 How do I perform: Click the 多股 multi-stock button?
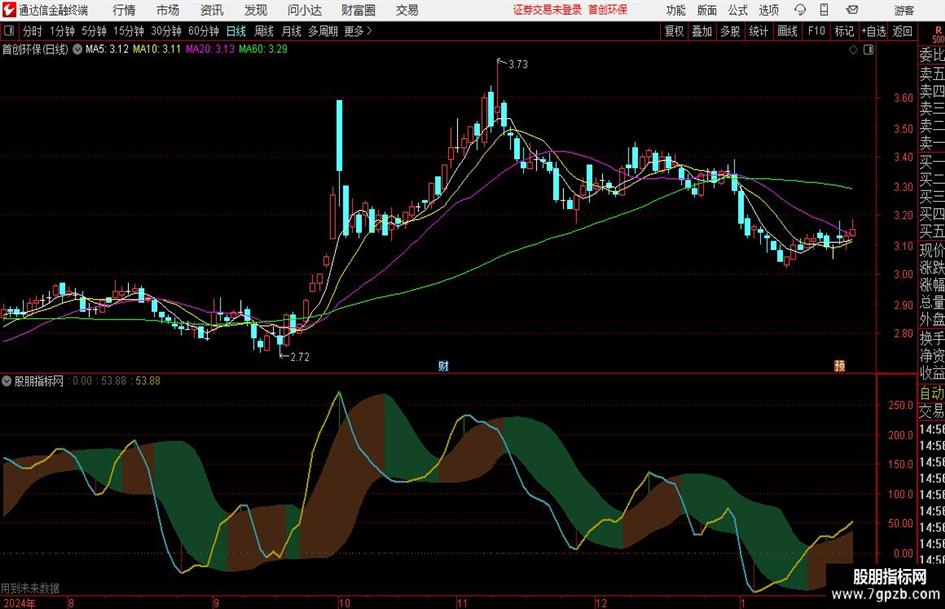(730, 31)
